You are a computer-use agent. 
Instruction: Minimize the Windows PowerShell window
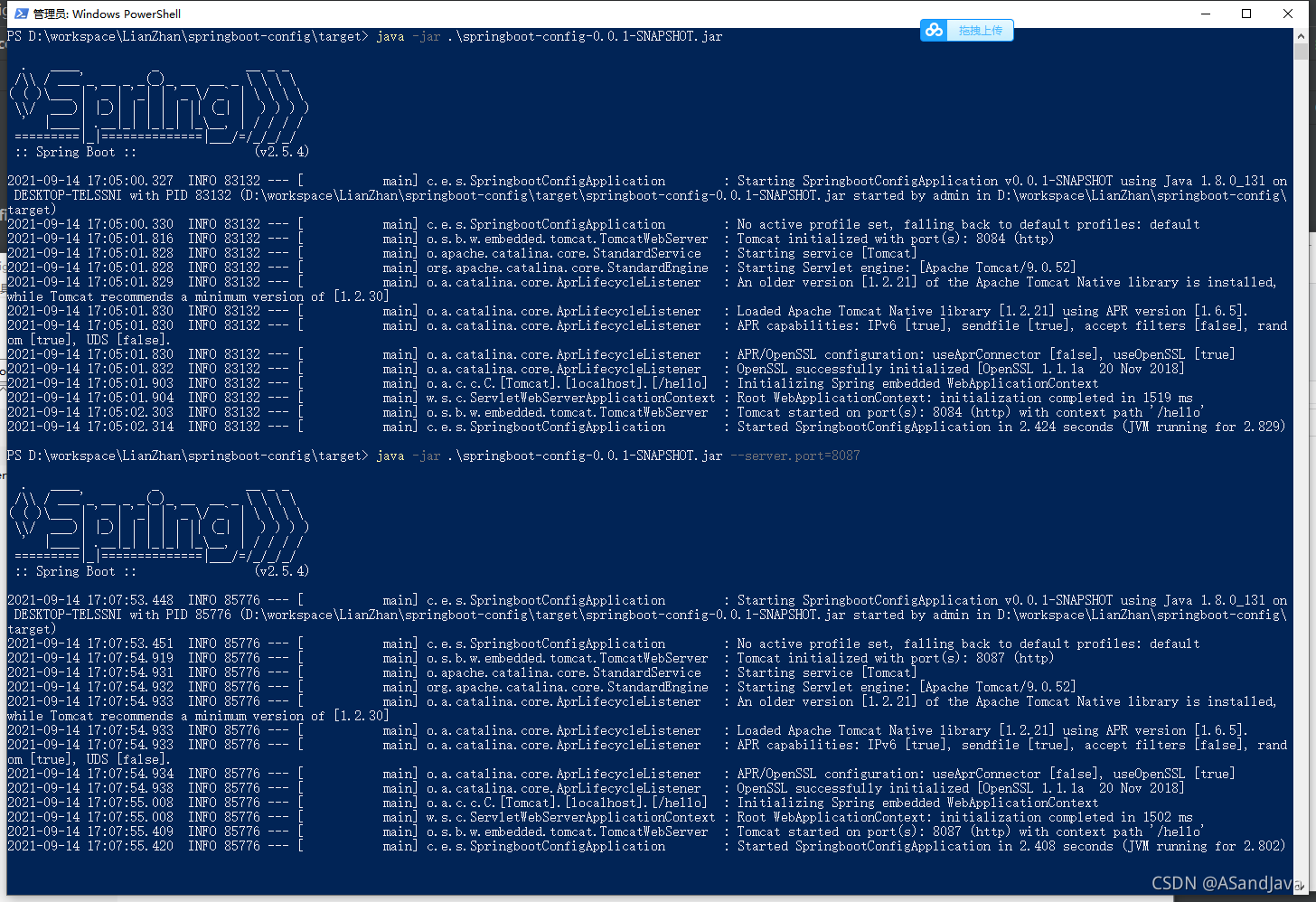(x=1206, y=14)
